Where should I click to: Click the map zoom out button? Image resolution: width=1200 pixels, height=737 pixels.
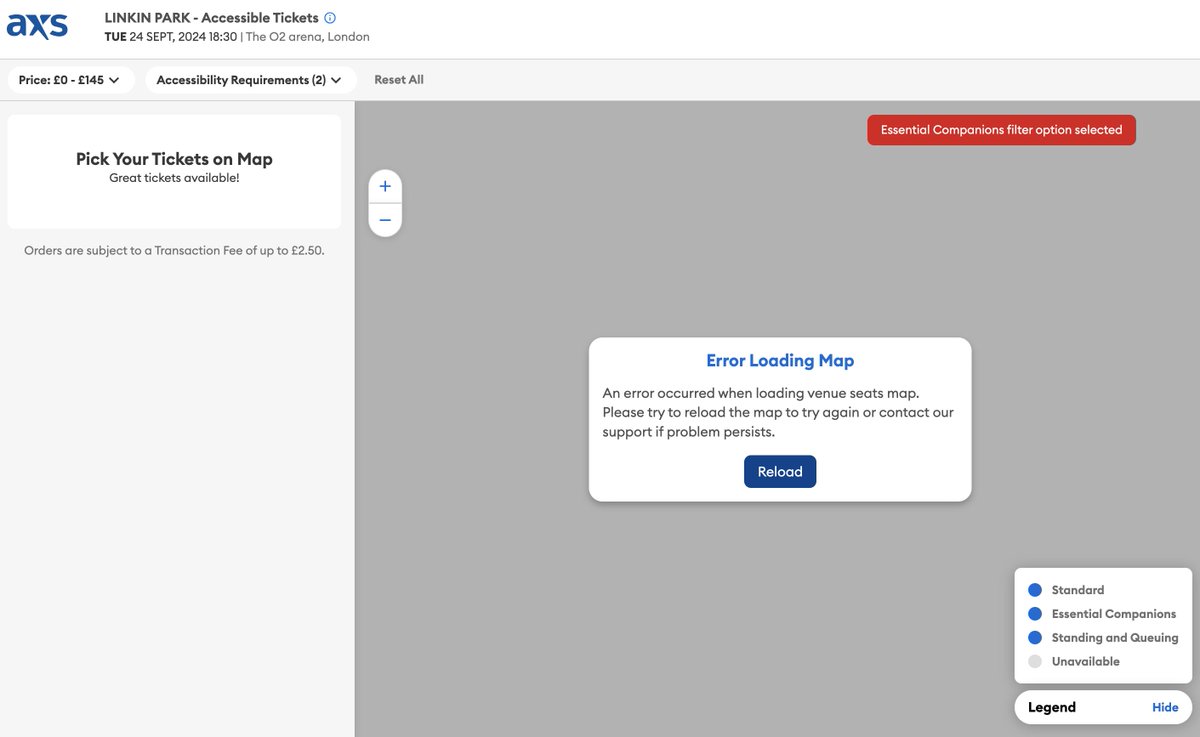click(385, 219)
